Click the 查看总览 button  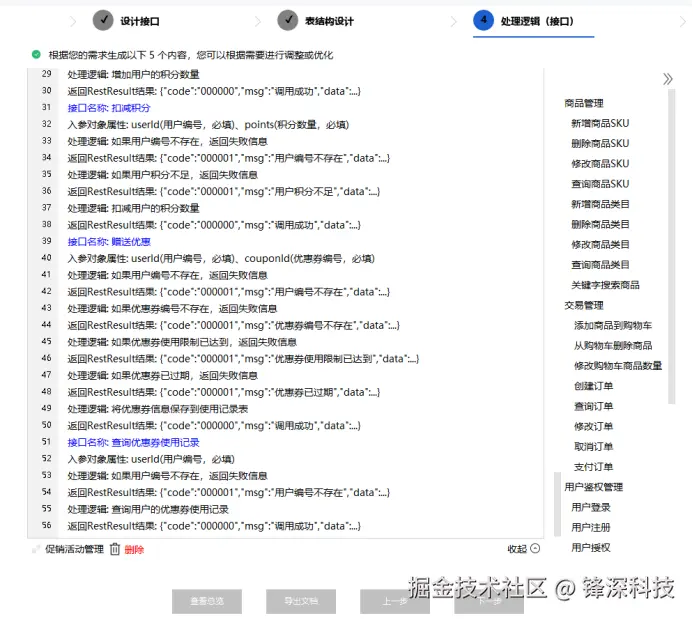pos(207,601)
